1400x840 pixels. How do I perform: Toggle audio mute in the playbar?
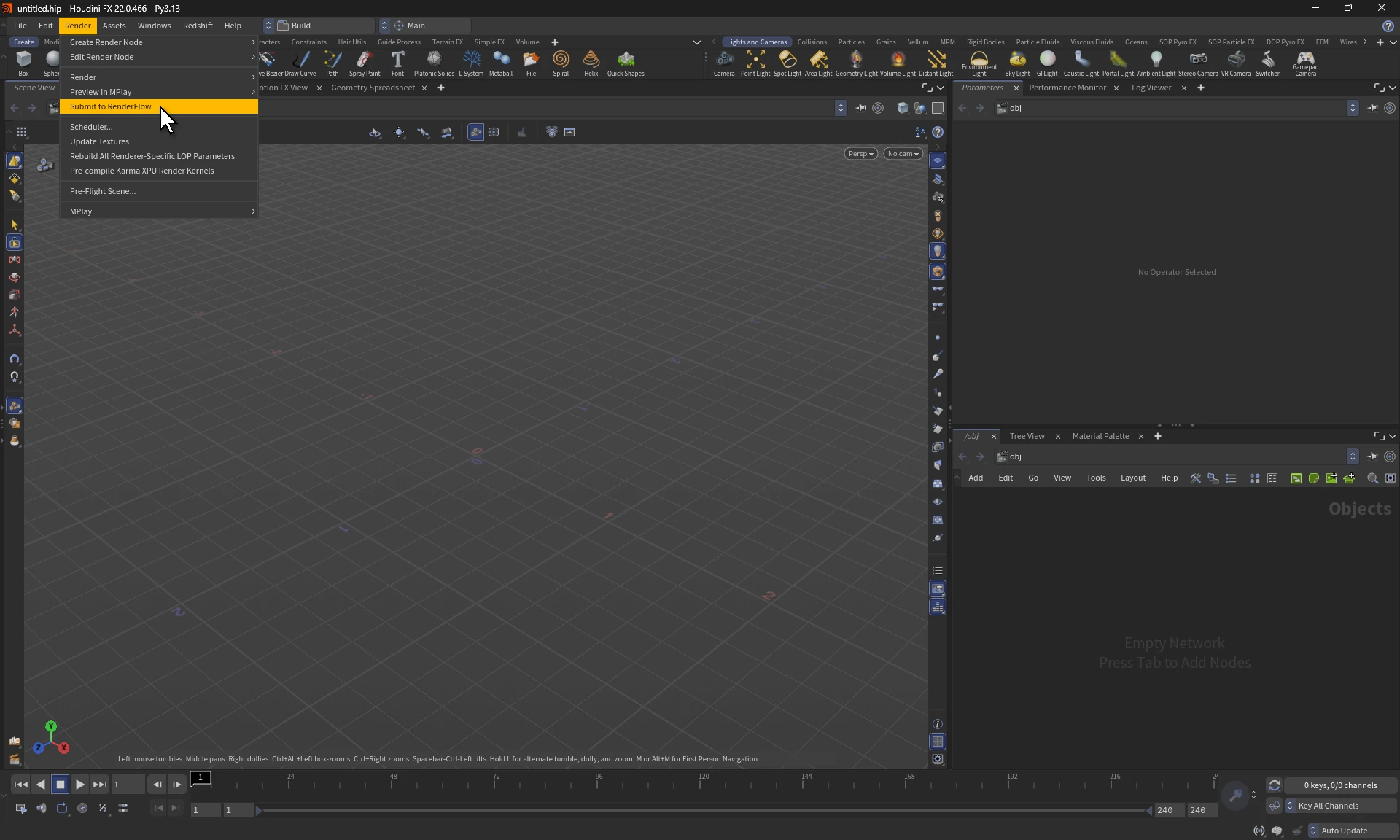click(x=42, y=808)
